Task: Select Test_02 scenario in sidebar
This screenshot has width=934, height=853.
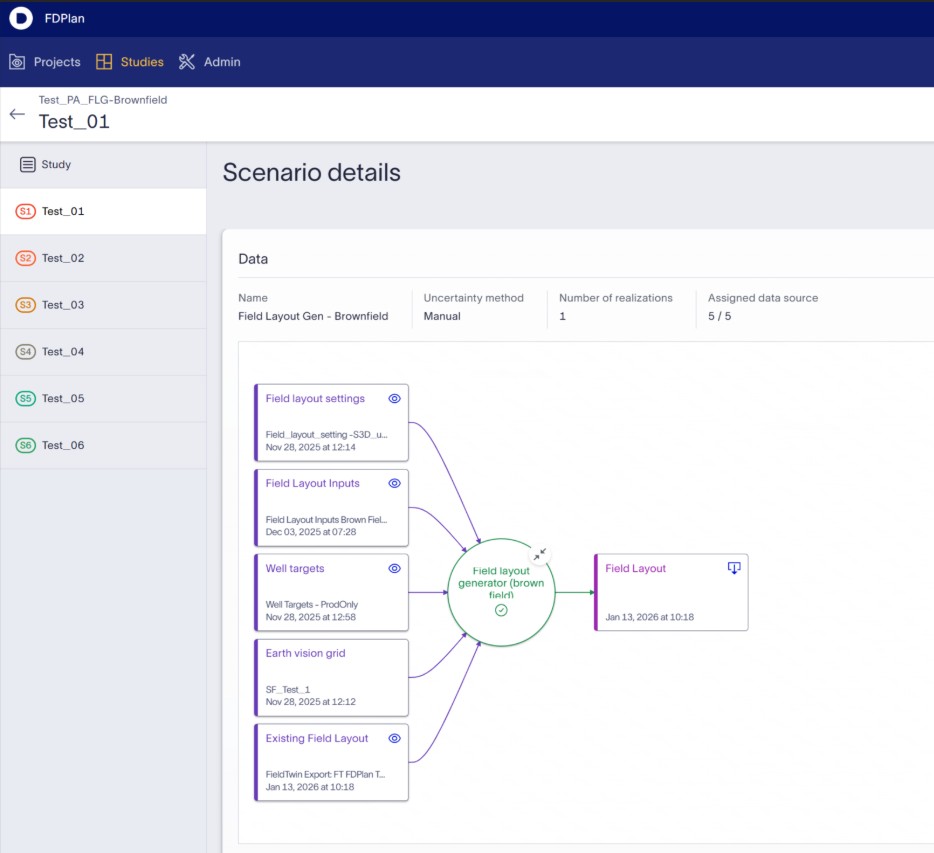Action: pos(63,258)
